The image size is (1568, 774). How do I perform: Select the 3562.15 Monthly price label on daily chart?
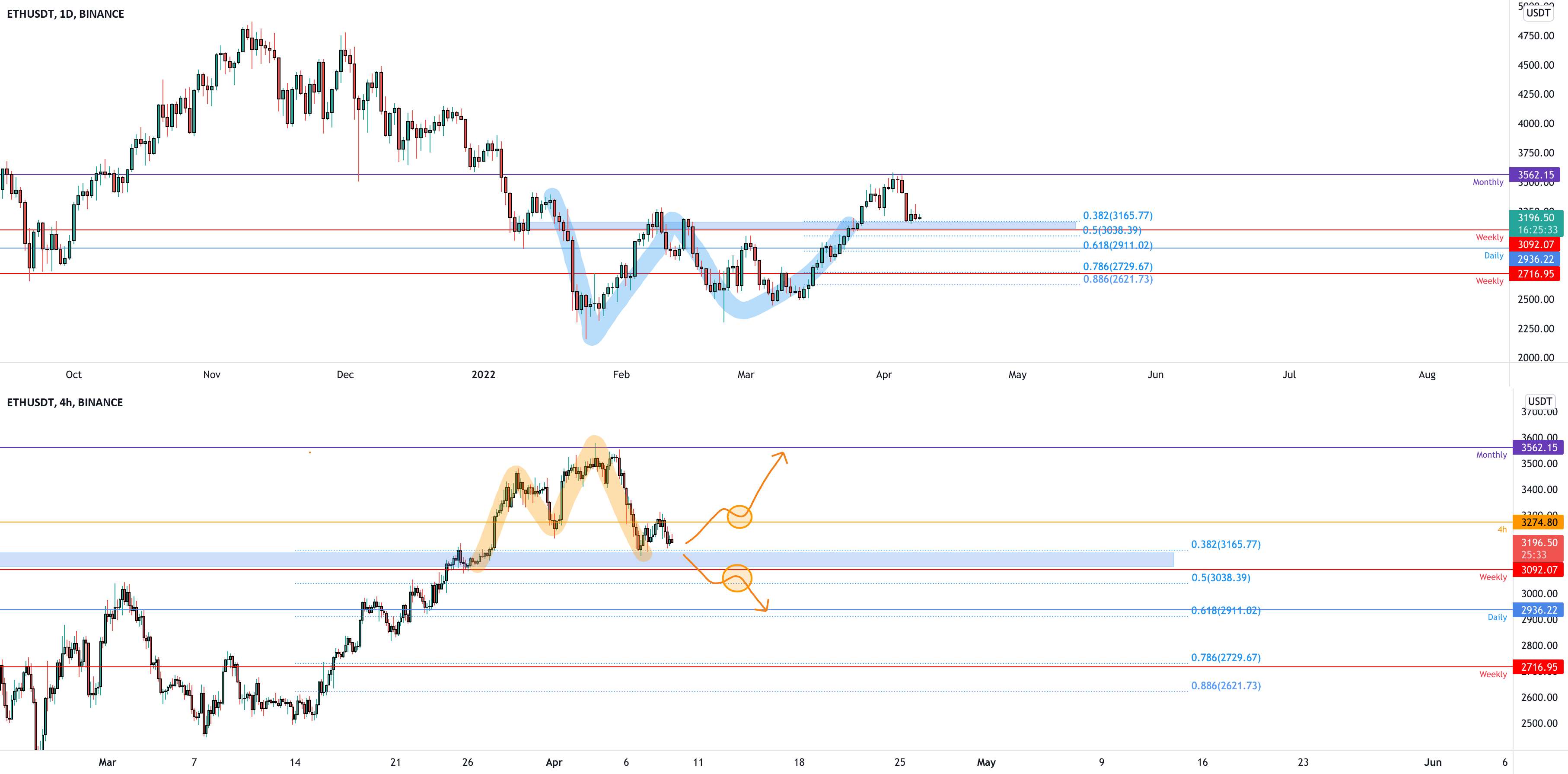tap(1535, 175)
